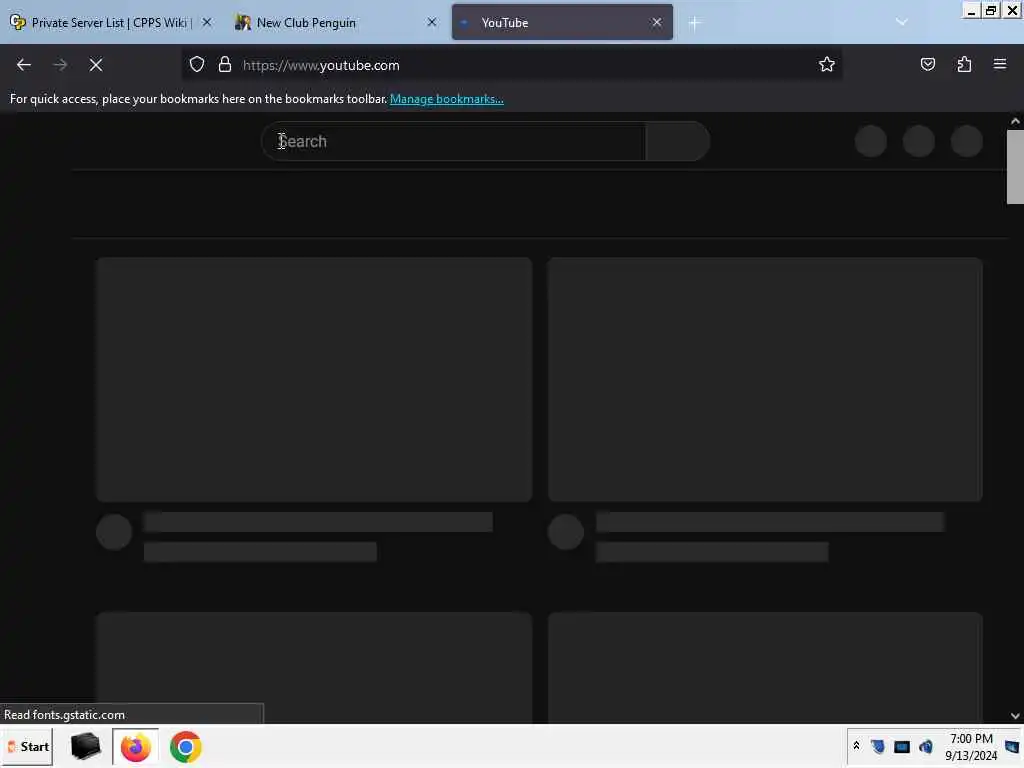Launch Google Chrome from the taskbar
This screenshot has width=1024, height=768.
(185, 747)
